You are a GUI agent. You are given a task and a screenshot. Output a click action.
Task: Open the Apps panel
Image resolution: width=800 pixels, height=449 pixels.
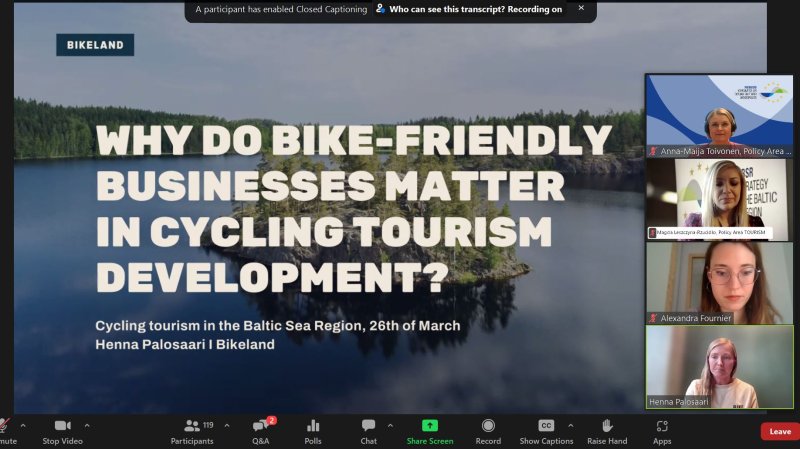662,430
